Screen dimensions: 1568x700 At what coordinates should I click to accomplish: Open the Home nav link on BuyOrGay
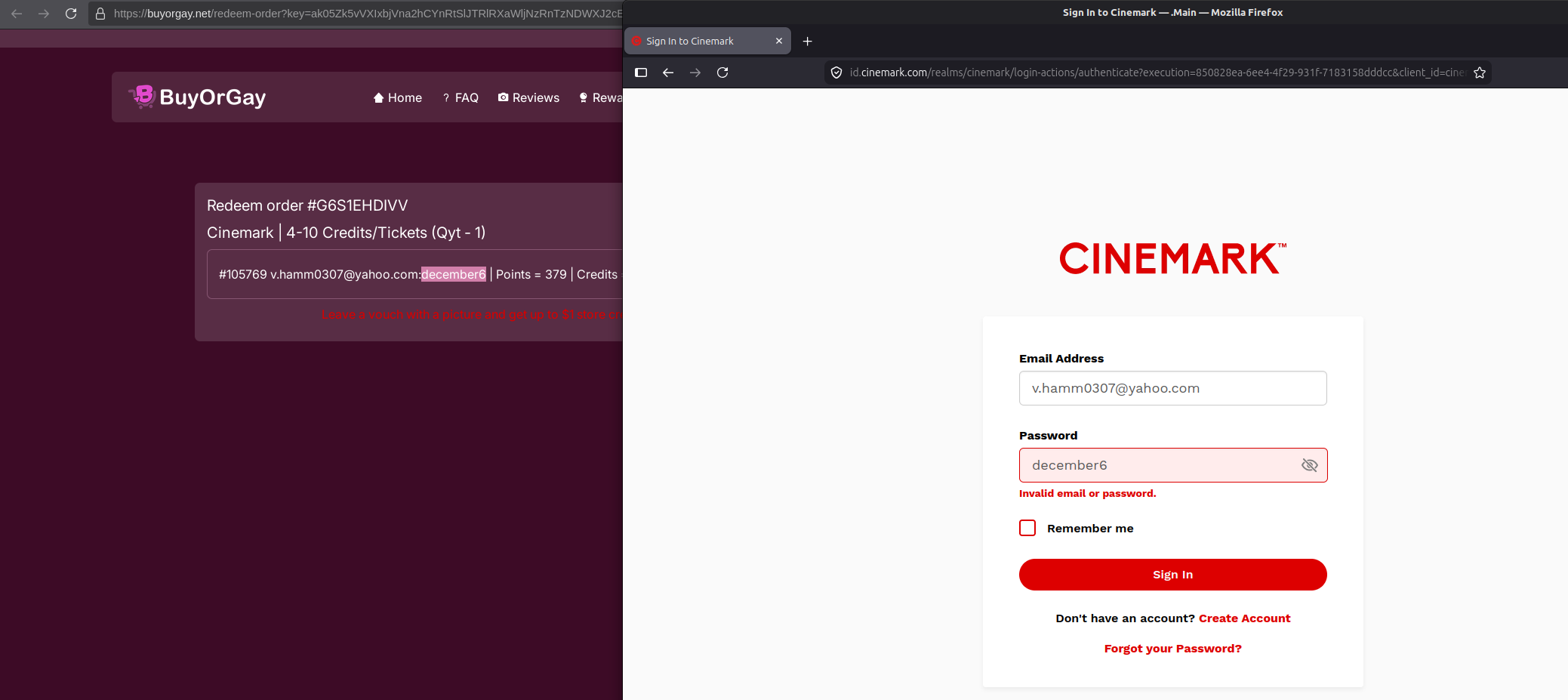[398, 97]
